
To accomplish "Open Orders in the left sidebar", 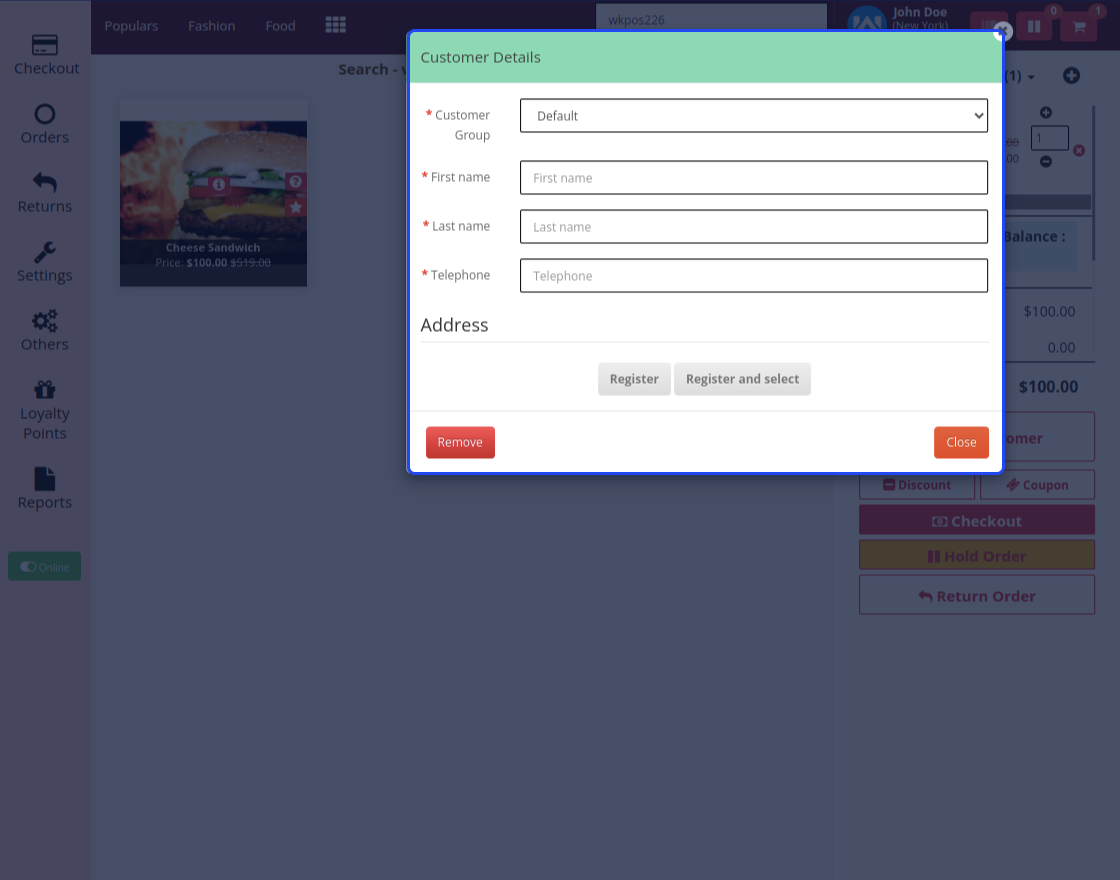I will click(44, 123).
